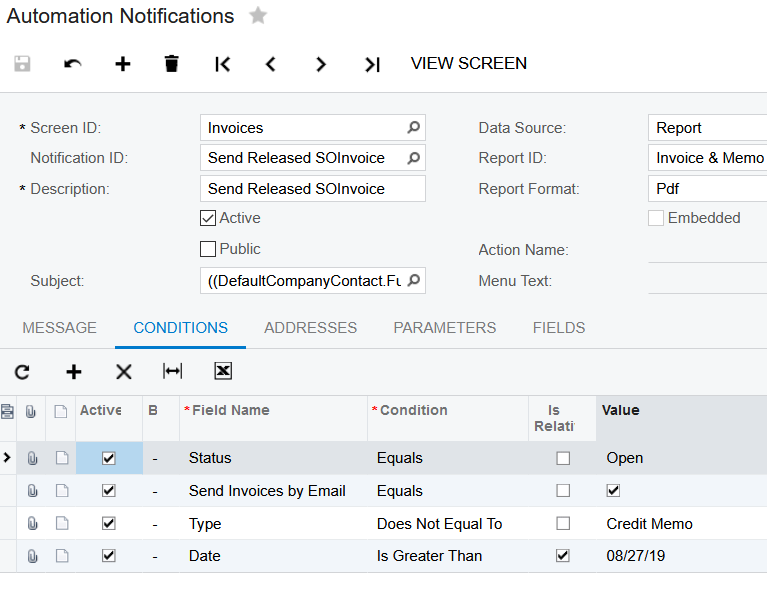Go to the next record with right chevron
The width and height of the screenshot is (767, 589).
321,64
